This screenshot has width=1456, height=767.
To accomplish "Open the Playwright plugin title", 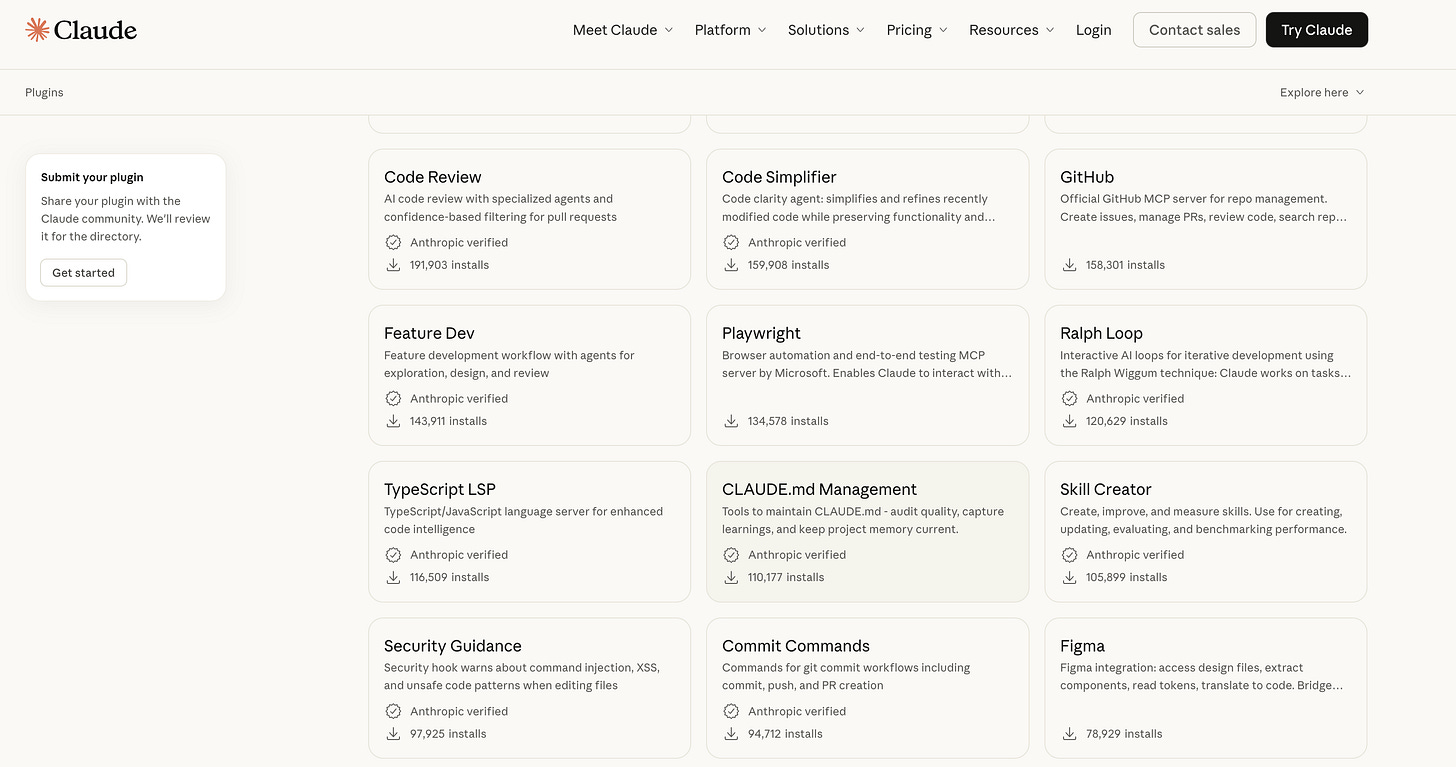I will 761,333.
